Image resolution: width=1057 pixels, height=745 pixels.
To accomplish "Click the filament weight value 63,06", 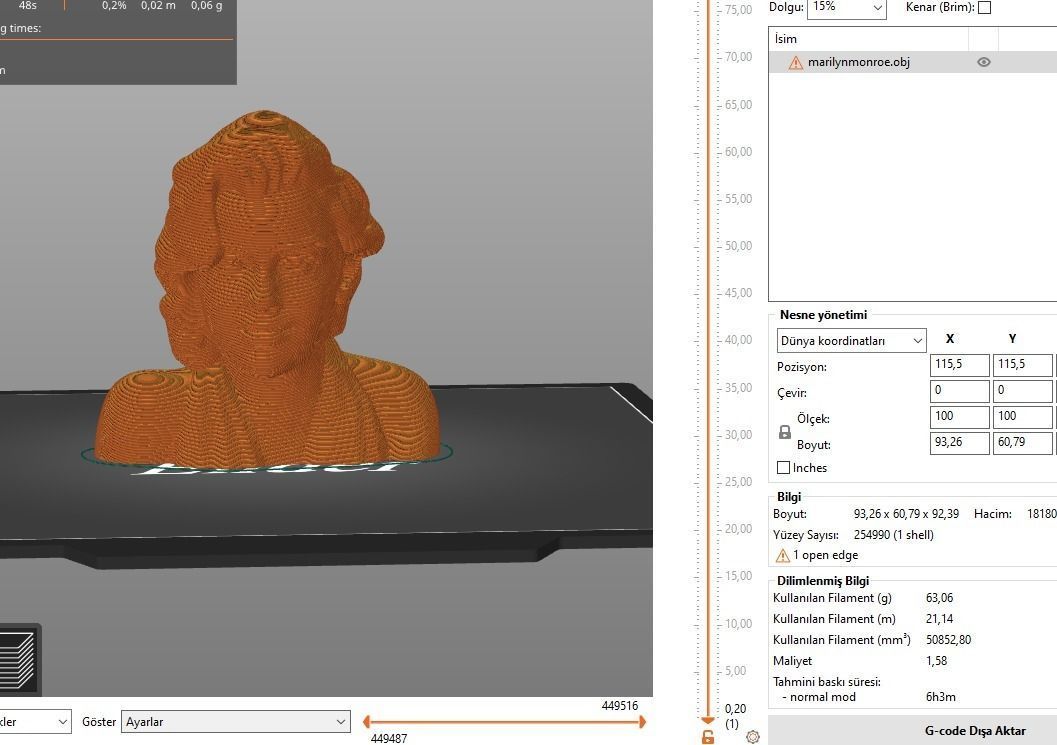I will point(939,598).
